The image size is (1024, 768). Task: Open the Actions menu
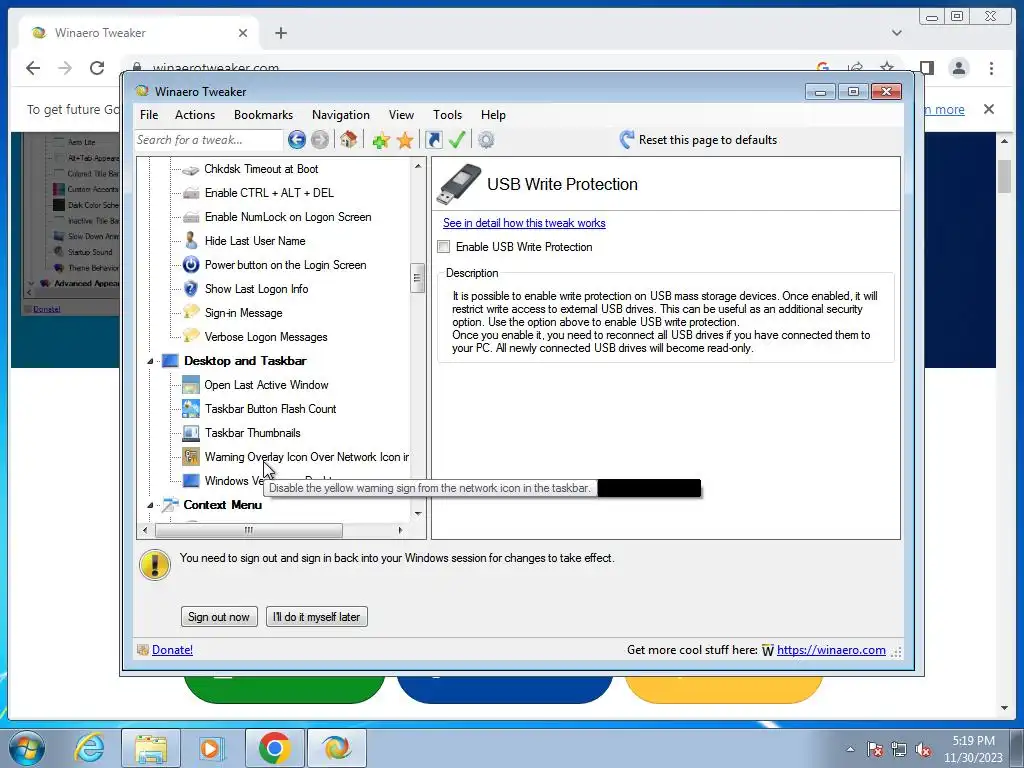click(x=195, y=115)
